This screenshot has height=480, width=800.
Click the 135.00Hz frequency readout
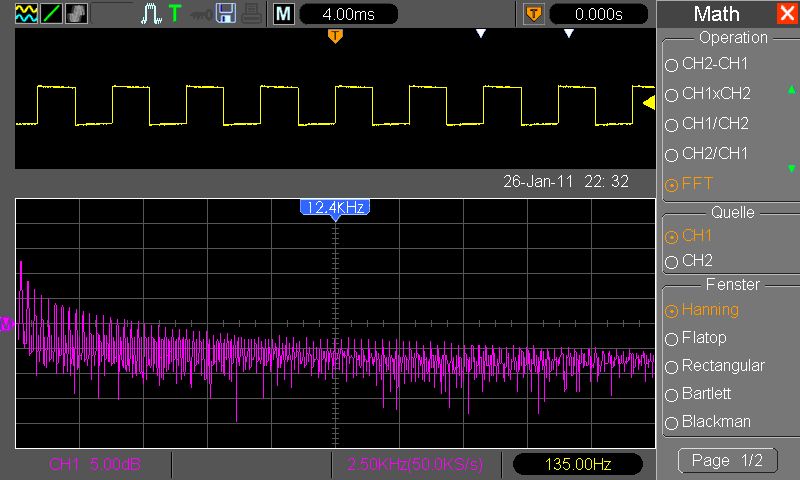[578, 464]
